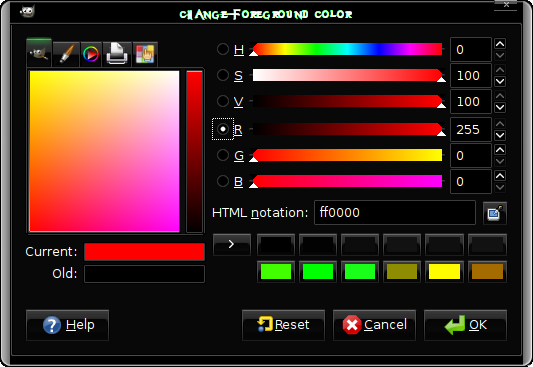Click the Red channel slider

coord(347,129)
